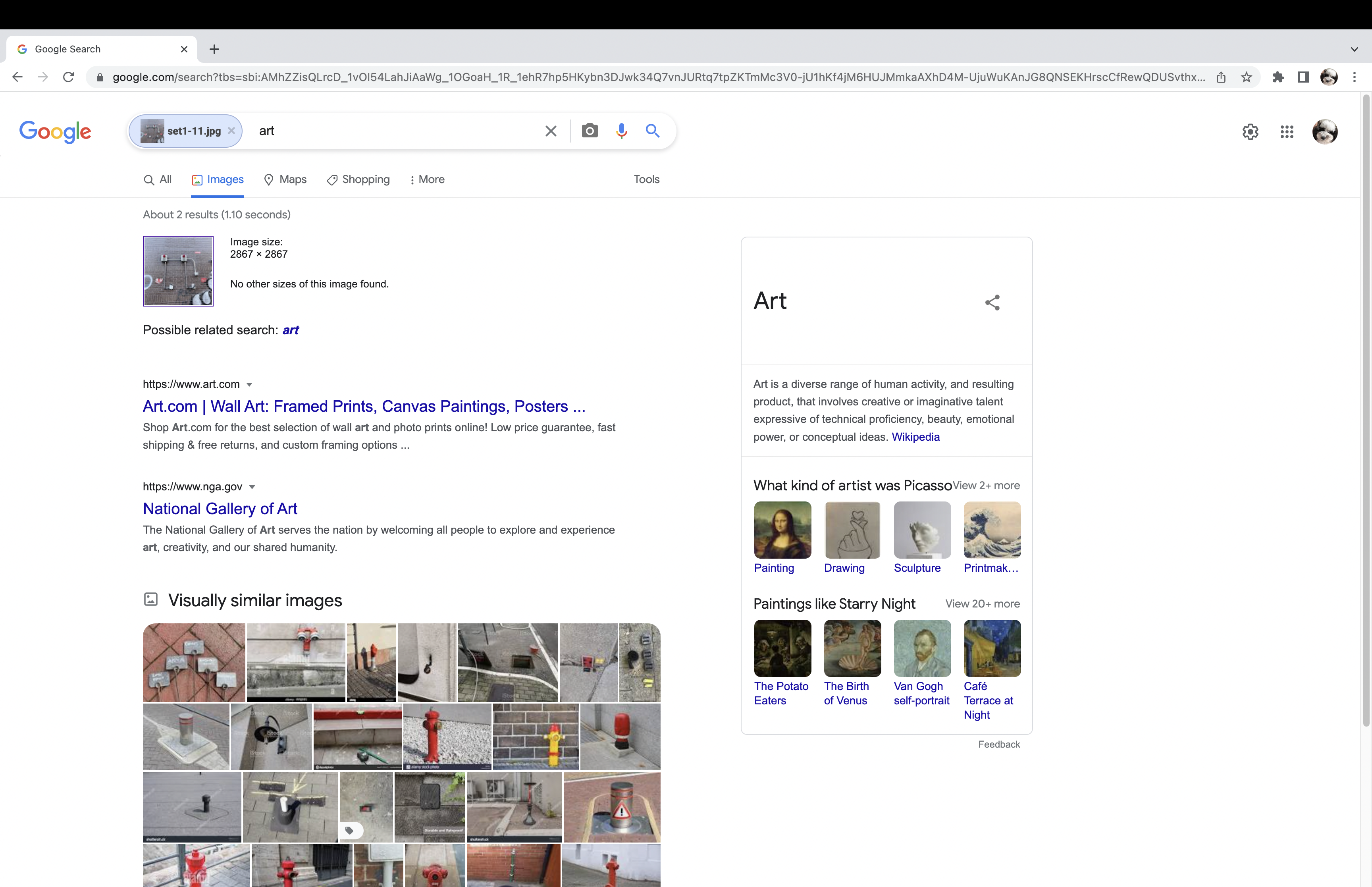This screenshot has width=1372, height=887.
Task: Bookmark this page with star icon
Action: coord(1246,77)
